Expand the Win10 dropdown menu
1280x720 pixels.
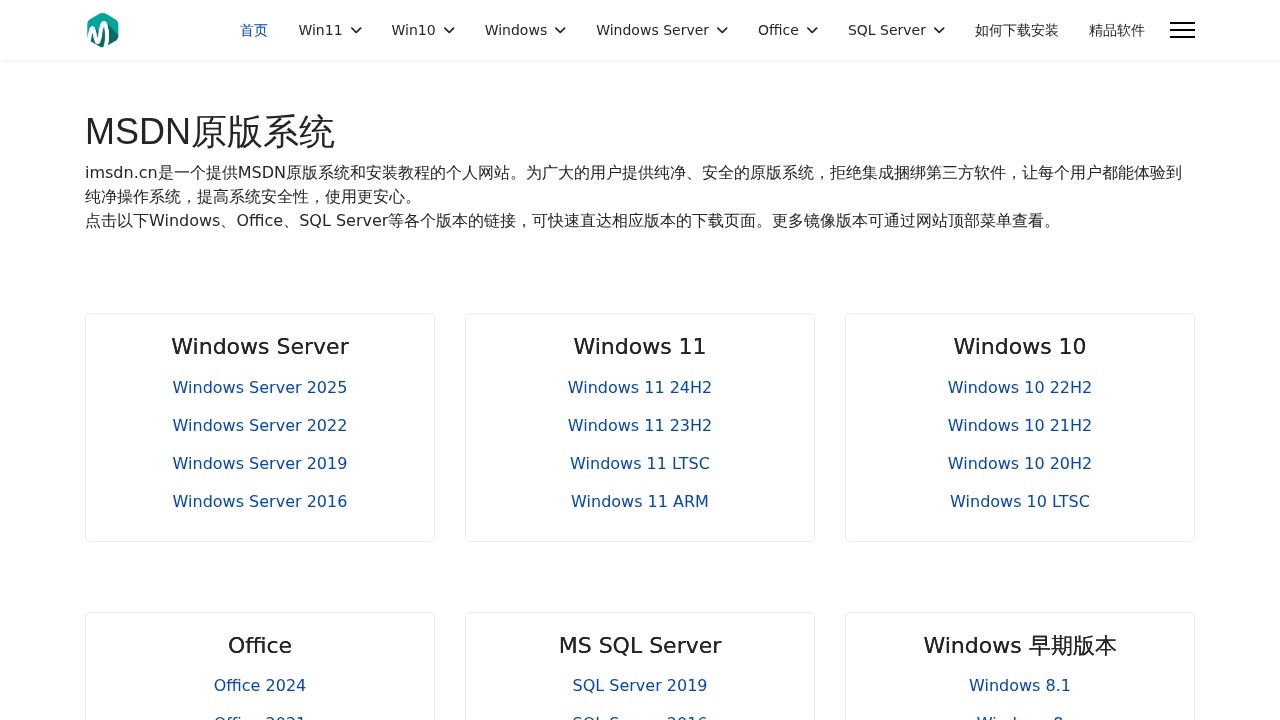[422, 30]
